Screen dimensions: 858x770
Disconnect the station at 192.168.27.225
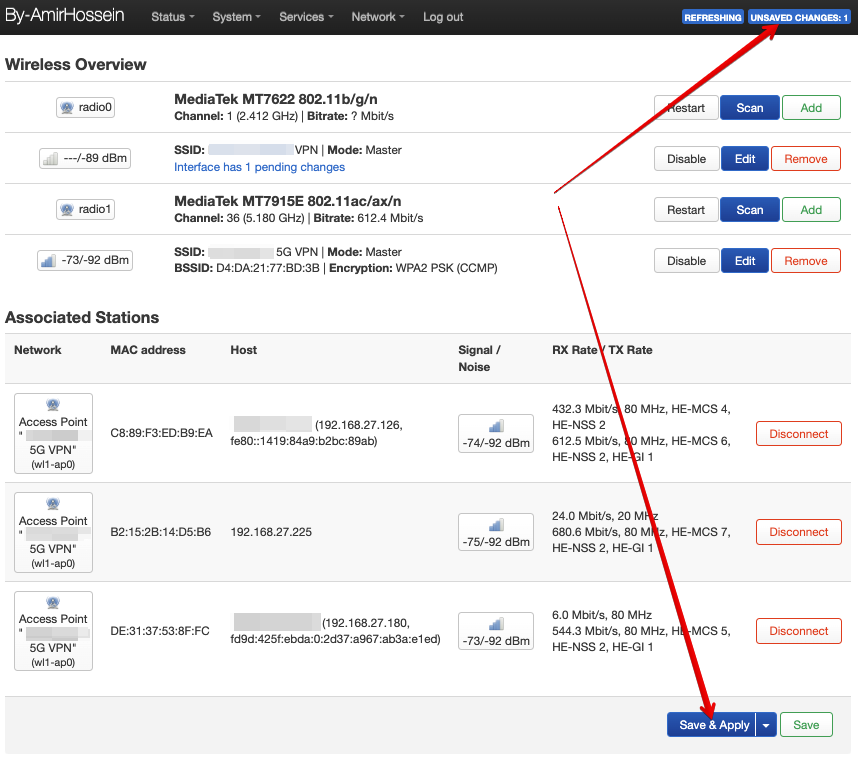click(798, 532)
